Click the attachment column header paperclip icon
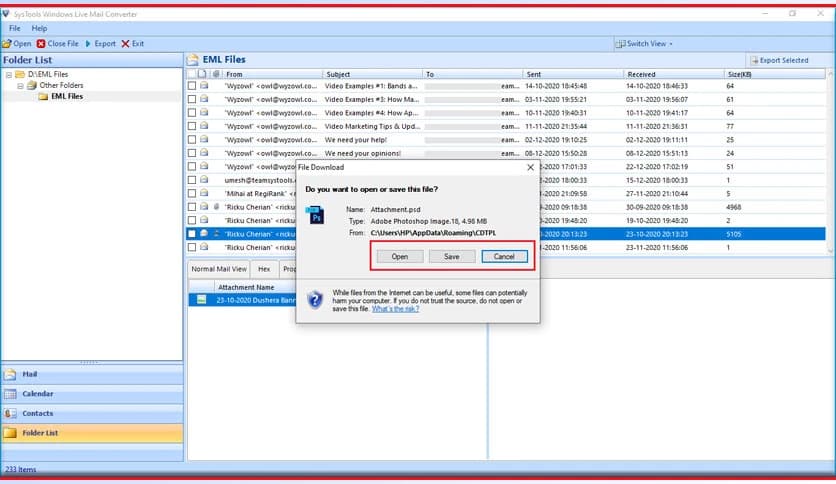The height and width of the screenshot is (484, 836). [216, 74]
